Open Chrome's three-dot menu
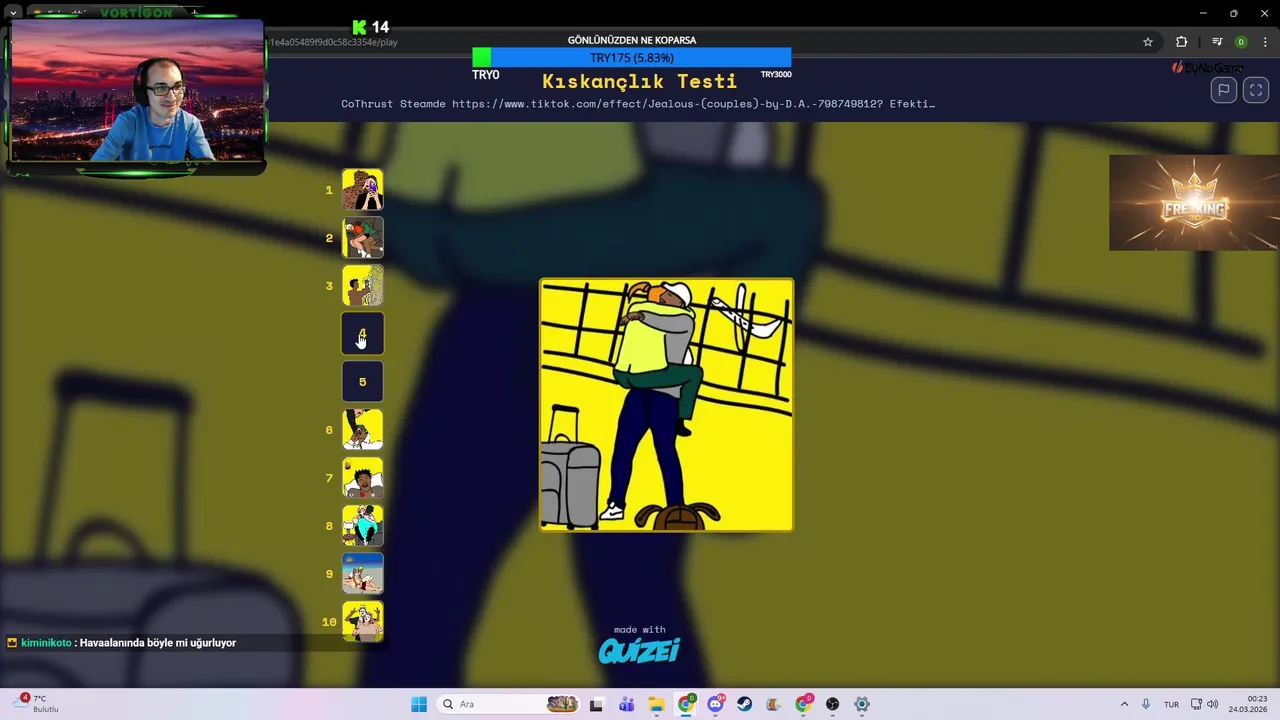The width and height of the screenshot is (1280, 720). [x=1265, y=42]
